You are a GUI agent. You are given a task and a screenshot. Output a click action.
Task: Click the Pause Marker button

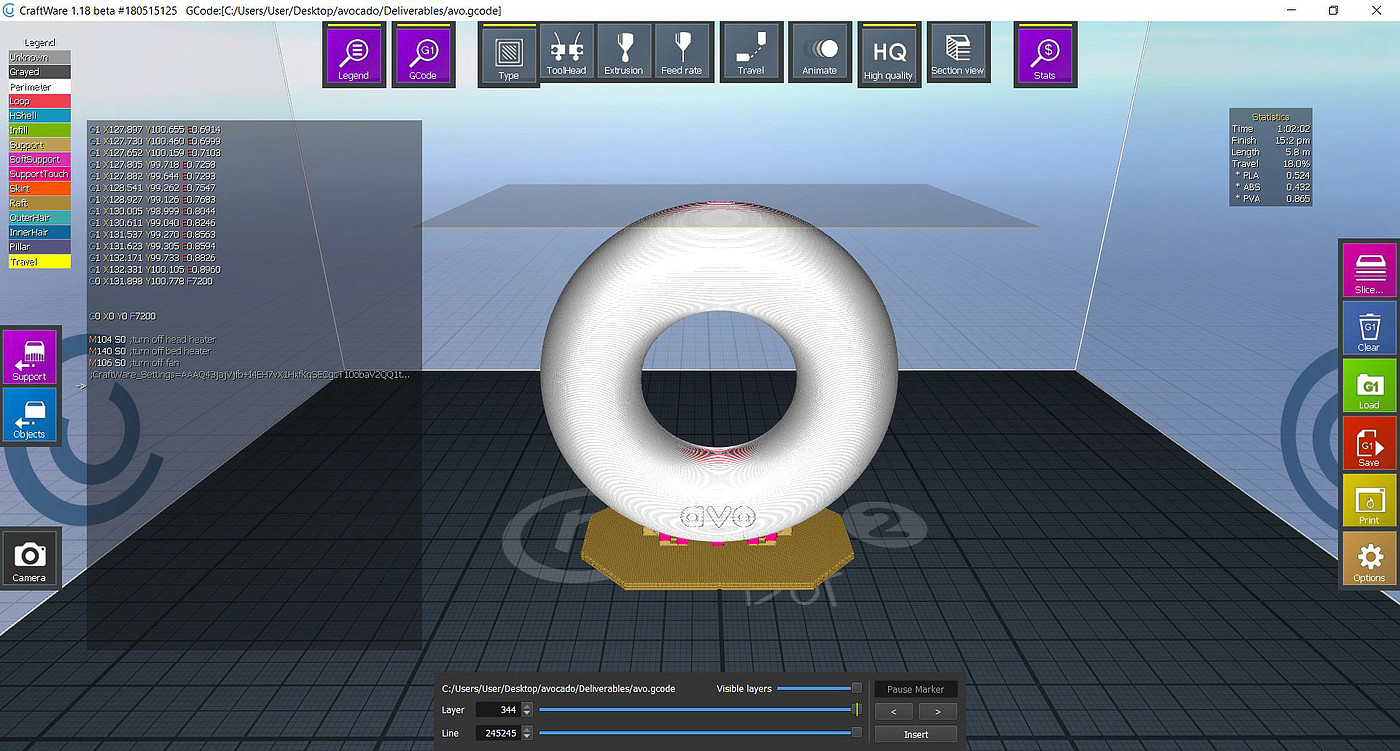click(916, 689)
